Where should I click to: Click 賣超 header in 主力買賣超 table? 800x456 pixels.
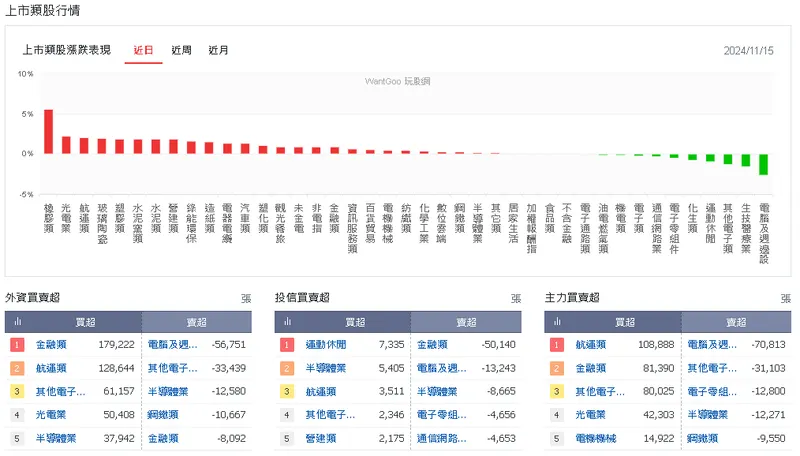point(736,322)
